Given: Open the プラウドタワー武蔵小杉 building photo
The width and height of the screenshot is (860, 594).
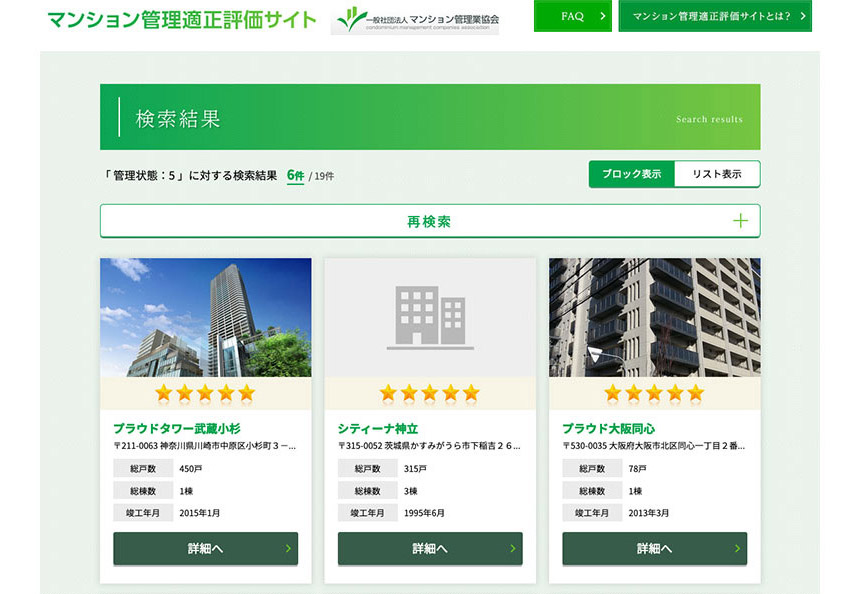Looking at the screenshot, I should point(206,318).
